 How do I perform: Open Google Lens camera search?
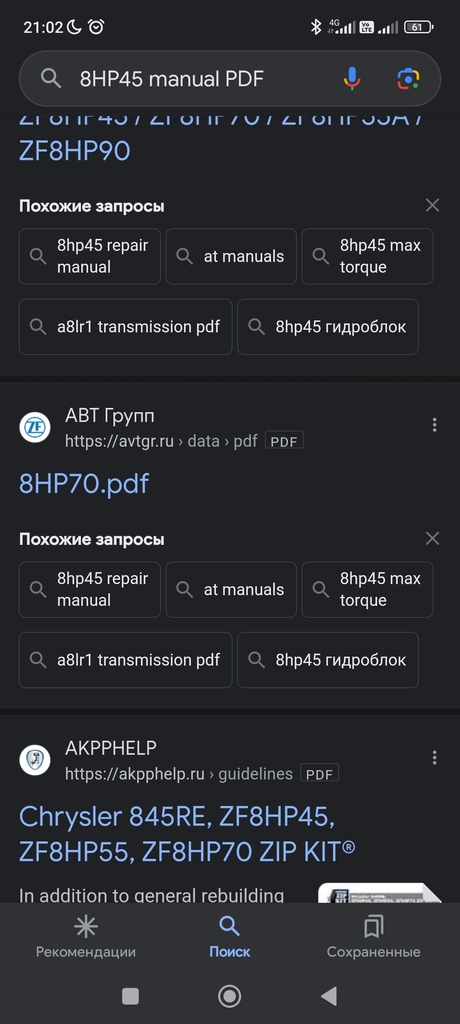(x=408, y=79)
